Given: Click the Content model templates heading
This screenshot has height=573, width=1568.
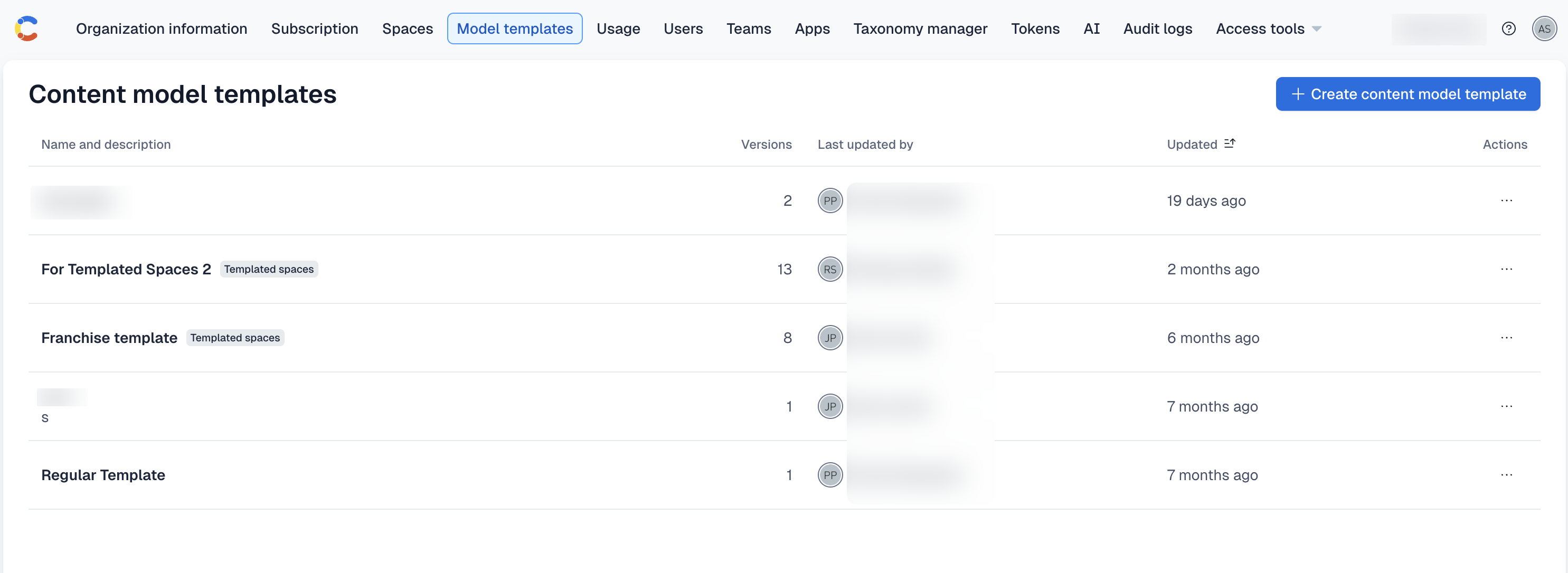Looking at the screenshot, I should (x=183, y=94).
